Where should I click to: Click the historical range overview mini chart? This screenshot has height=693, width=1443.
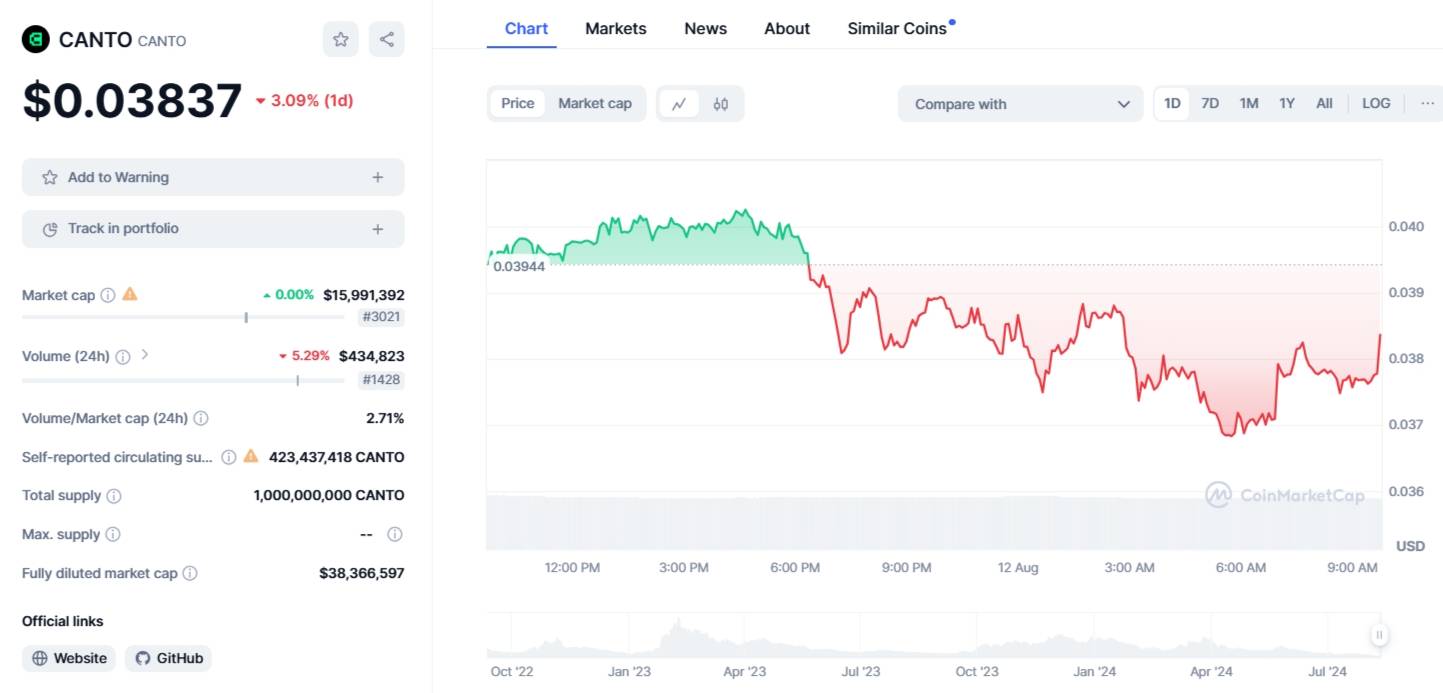934,634
